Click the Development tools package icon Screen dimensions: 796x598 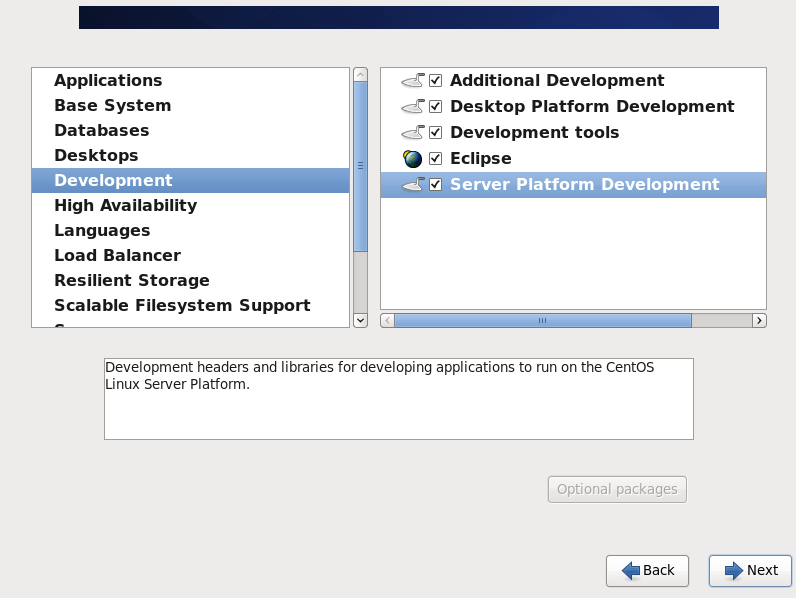pyautogui.click(x=412, y=133)
